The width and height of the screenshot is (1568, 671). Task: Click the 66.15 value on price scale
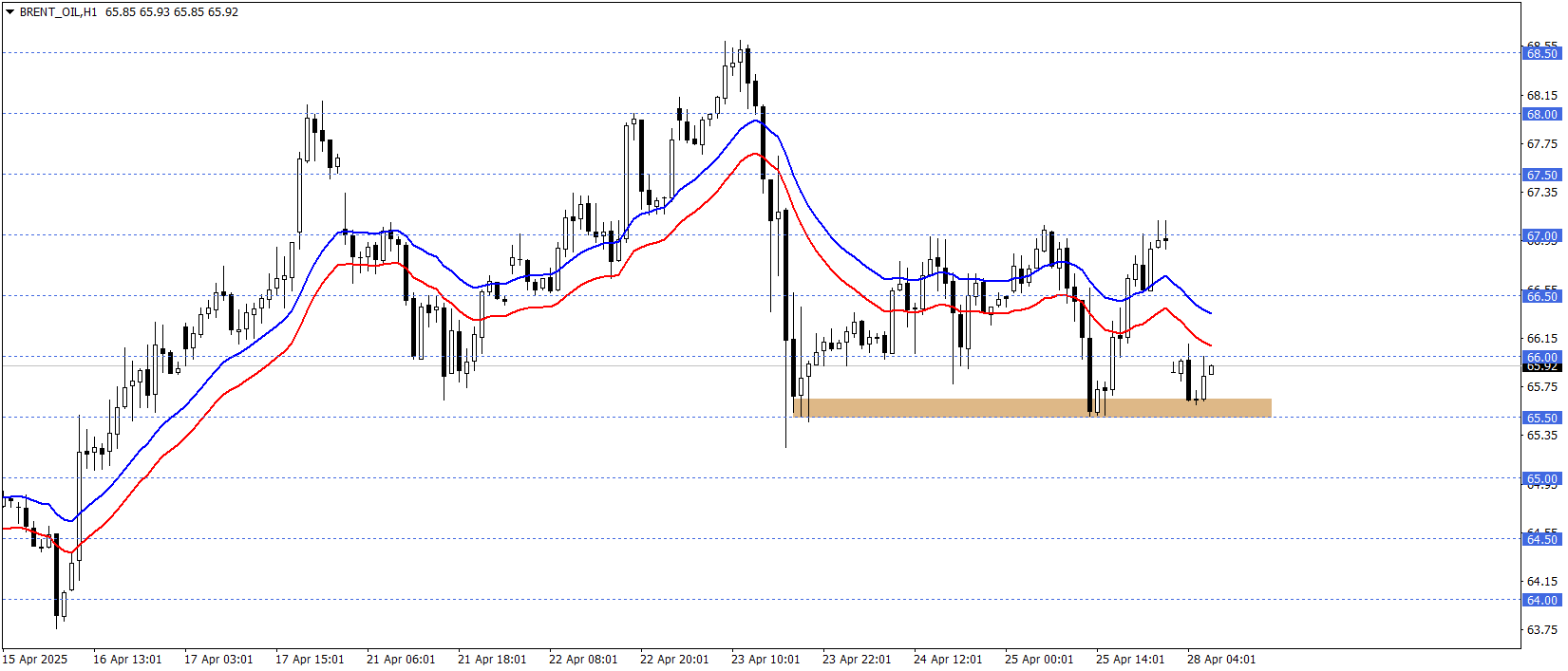click(1541, 338)
